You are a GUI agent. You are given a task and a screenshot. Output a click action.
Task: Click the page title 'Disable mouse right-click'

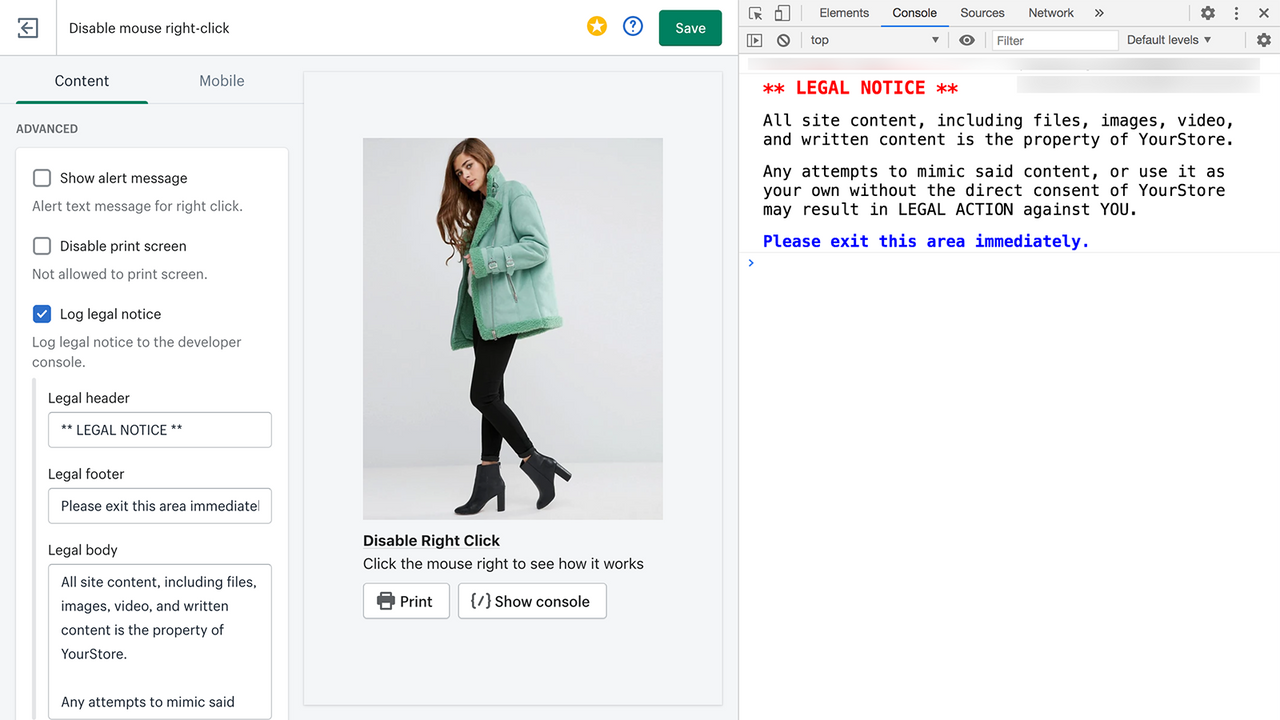[149, 28]
